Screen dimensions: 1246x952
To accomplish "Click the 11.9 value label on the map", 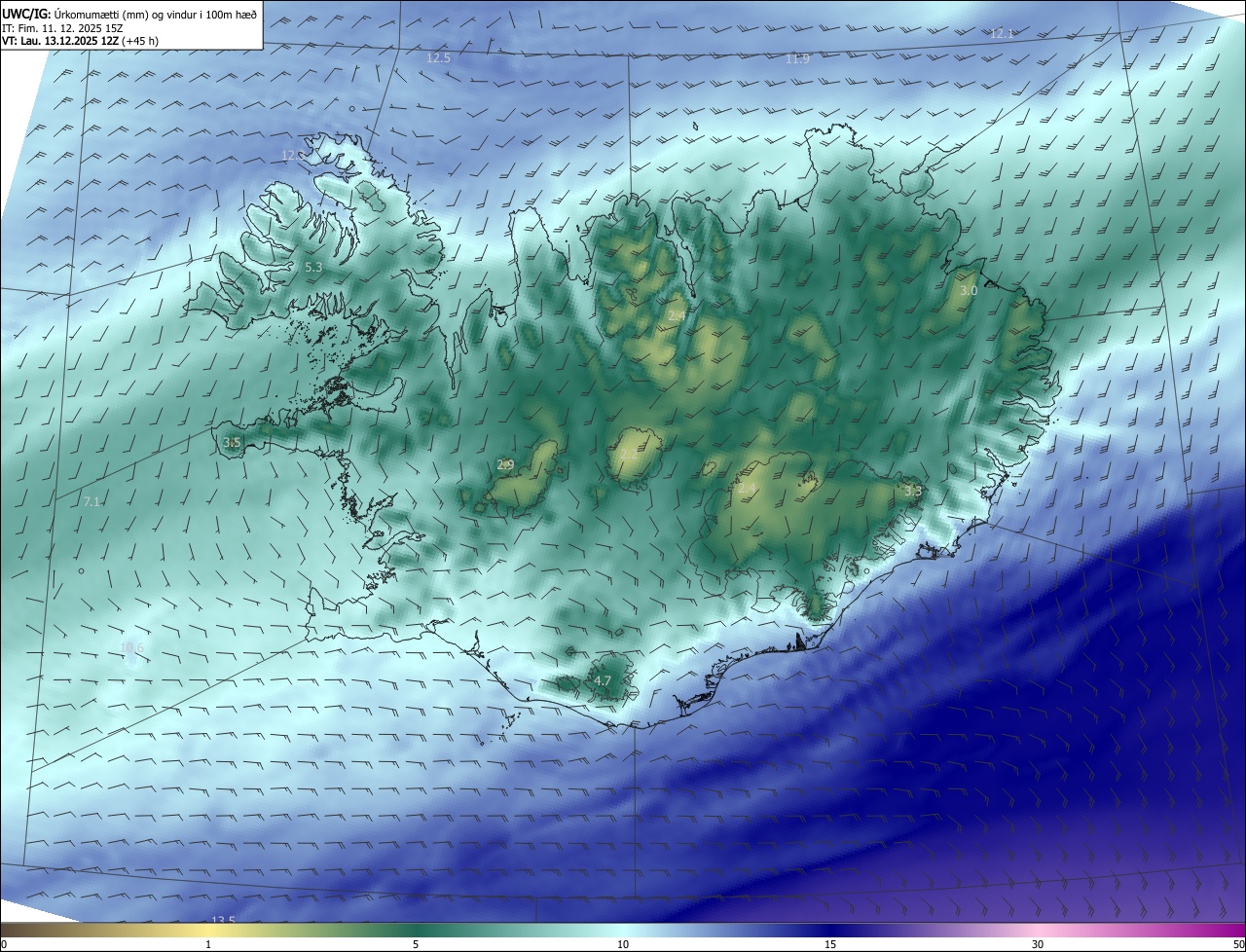I will pos(797,59).
